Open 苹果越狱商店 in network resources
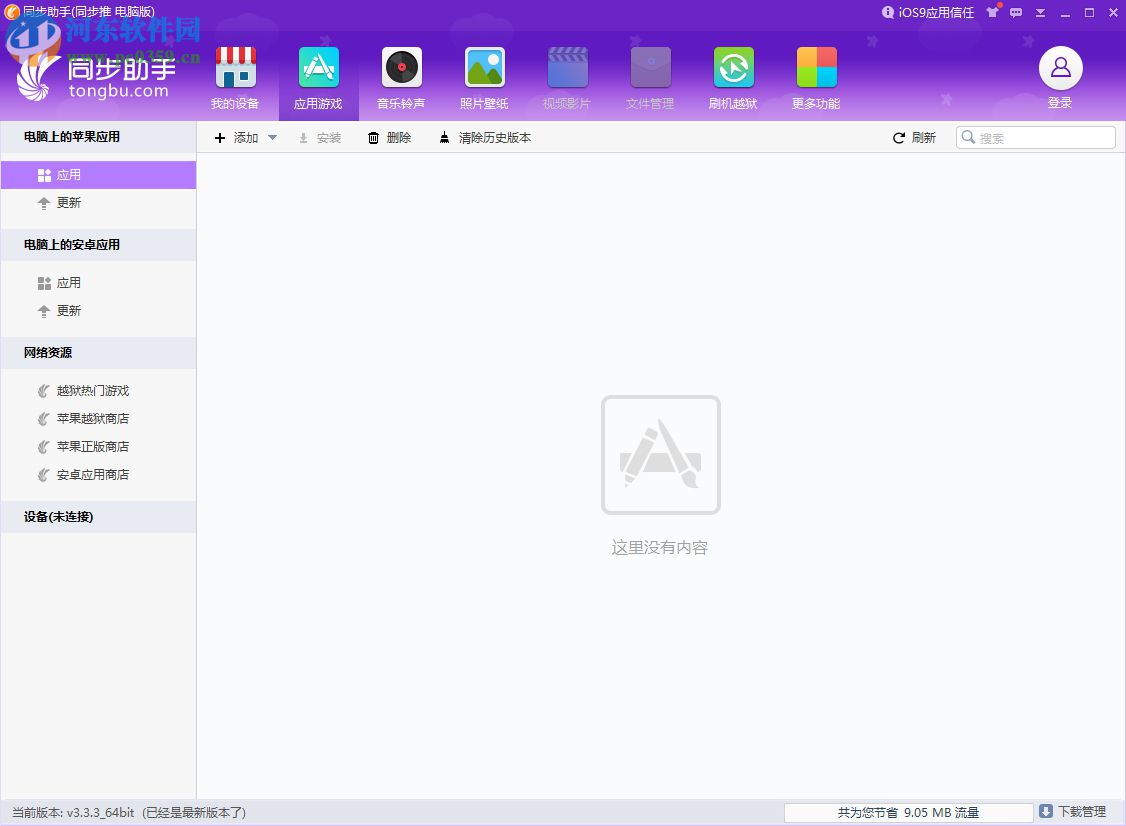Screen dimensions: 1126x826 click(98, 419)
